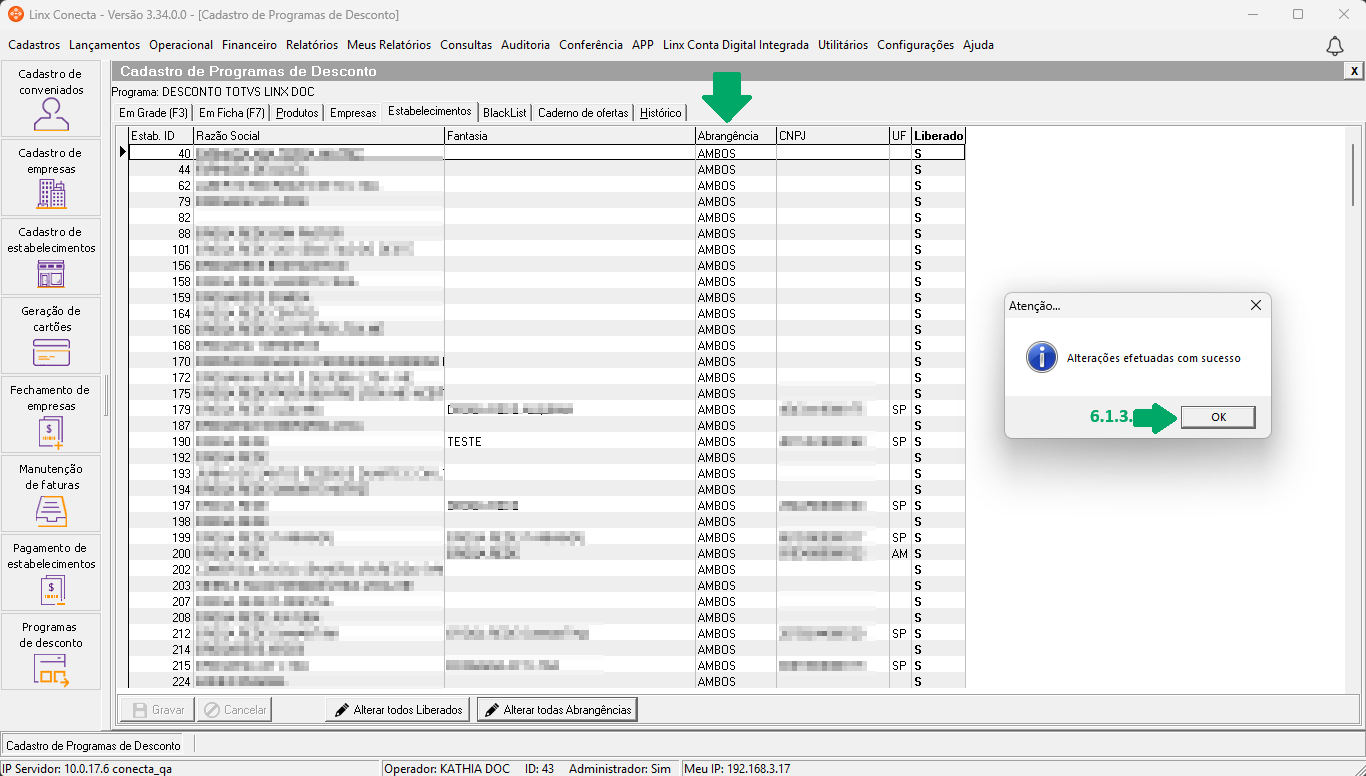Click IP Servidor entry in status bar
1366x776 pixels.
(87, 769)
